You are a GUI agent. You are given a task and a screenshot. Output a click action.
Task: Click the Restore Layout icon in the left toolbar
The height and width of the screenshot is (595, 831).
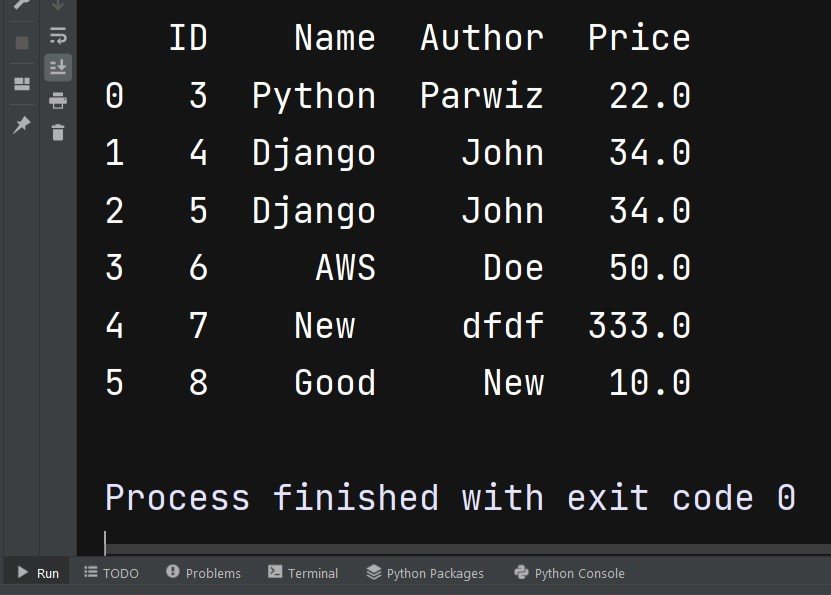(x=22, y=84)
